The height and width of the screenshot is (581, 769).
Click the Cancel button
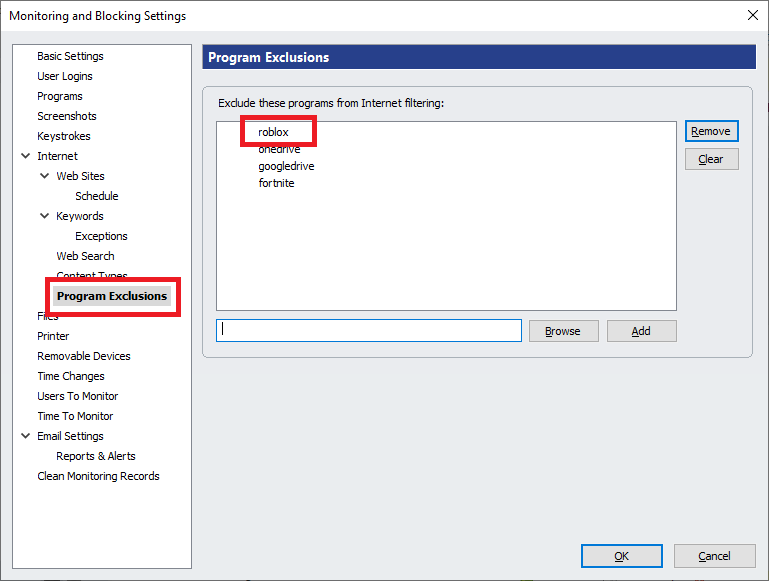[714, 556]
